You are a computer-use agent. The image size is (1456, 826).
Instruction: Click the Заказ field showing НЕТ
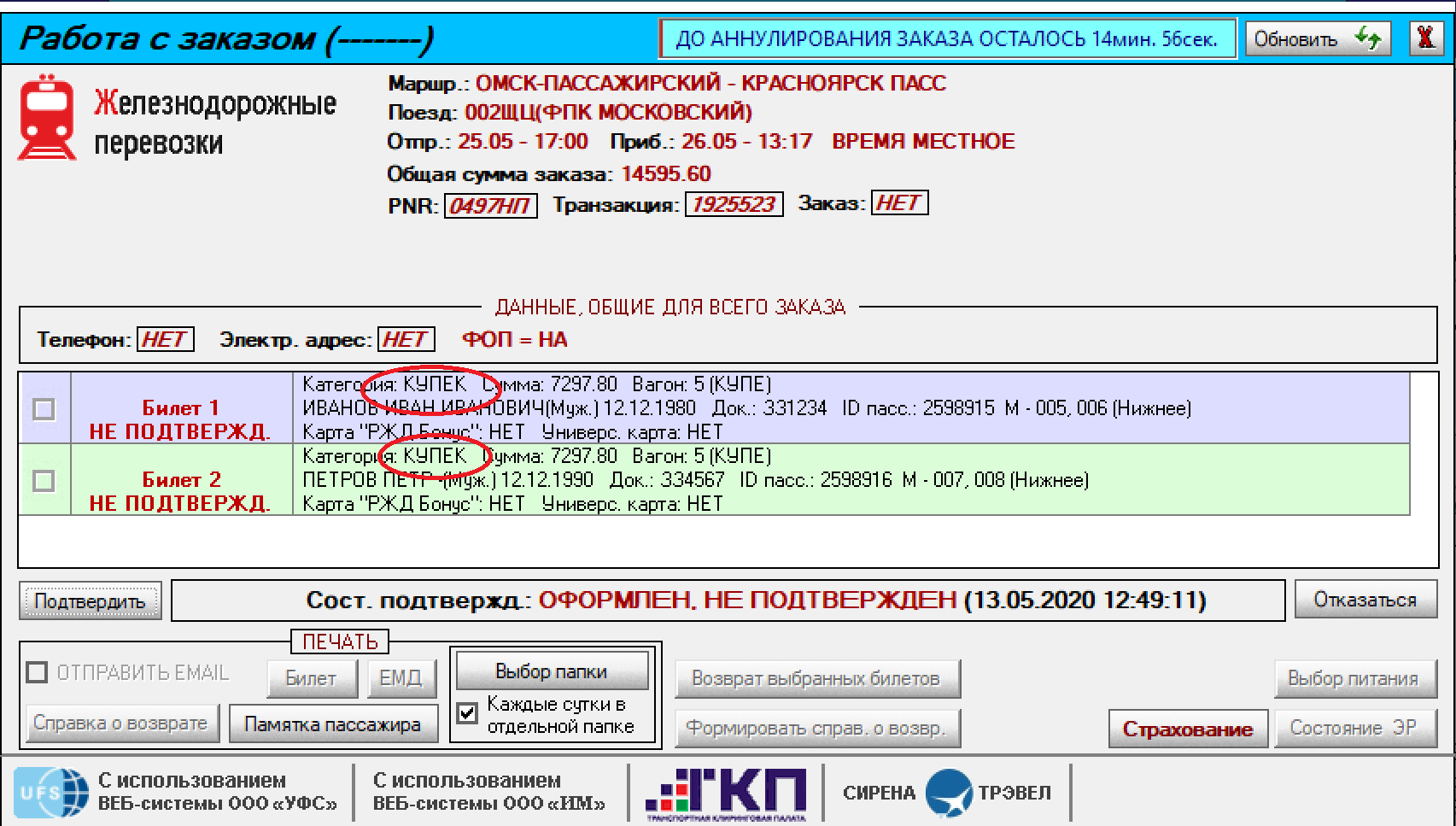899,203
